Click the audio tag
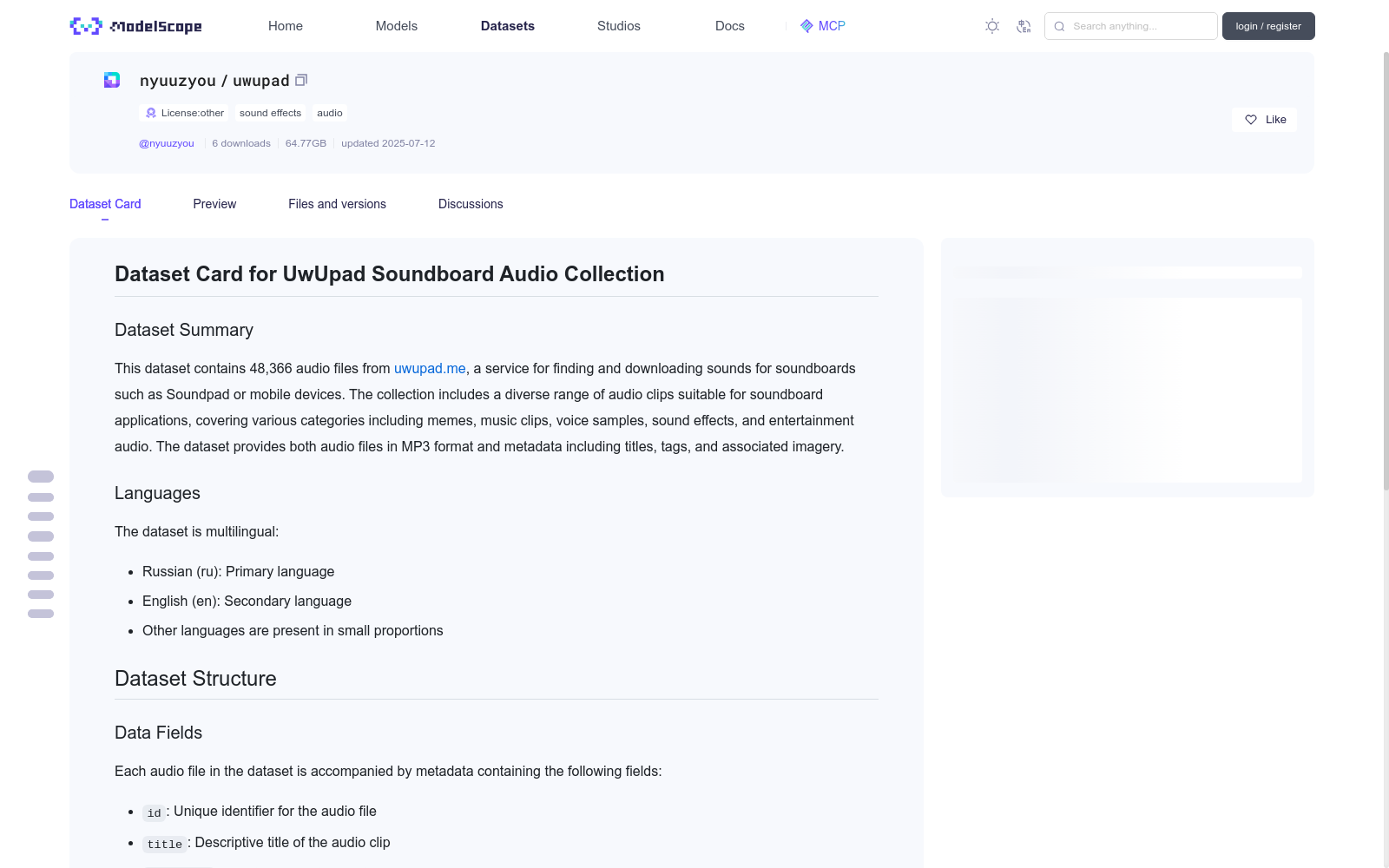1389x868 pixels. tap(330, 113)
